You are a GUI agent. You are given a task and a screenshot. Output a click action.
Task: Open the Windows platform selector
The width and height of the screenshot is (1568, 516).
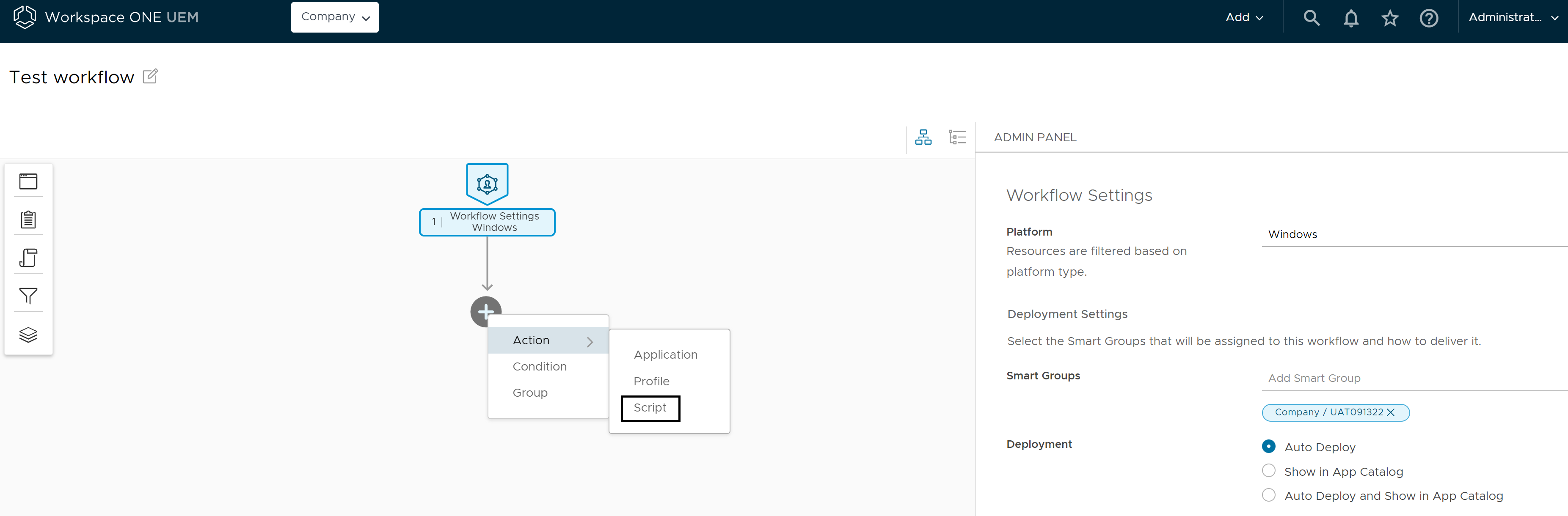tap(1415, 234)
